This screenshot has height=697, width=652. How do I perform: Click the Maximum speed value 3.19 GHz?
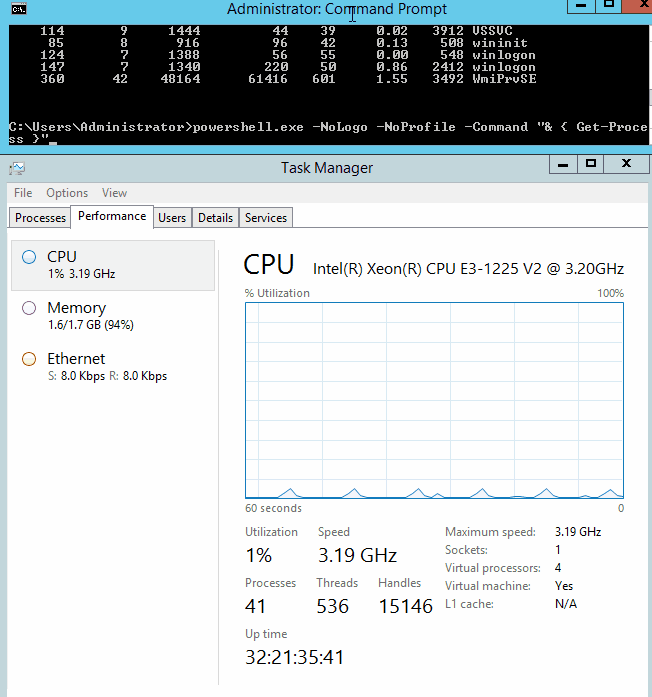[578, 532]
